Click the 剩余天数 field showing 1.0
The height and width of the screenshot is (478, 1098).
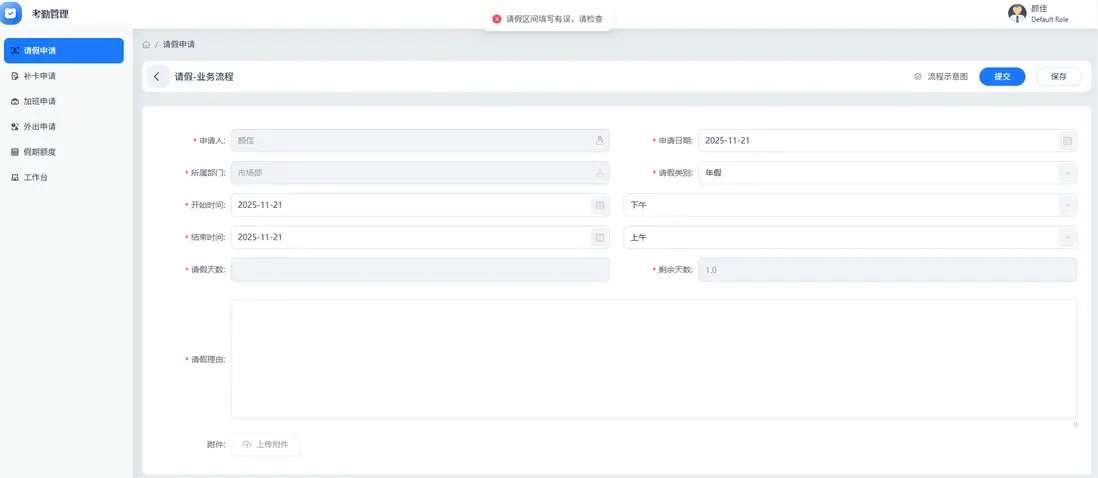pos(887,269)
